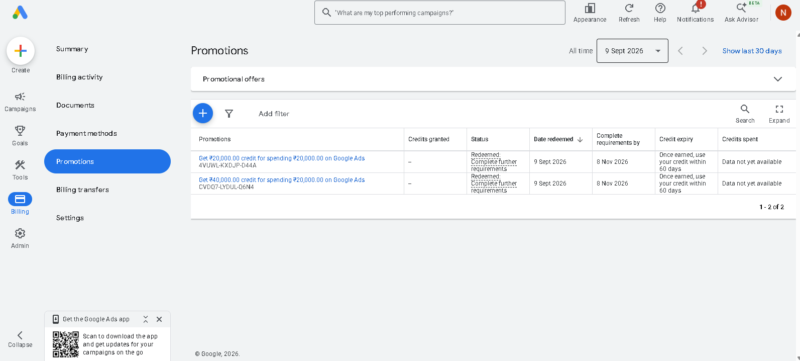800x361 pixels.
Task: Click Status for promo 4VUWL-KXDJP-D44A
Action: (493, 162)
